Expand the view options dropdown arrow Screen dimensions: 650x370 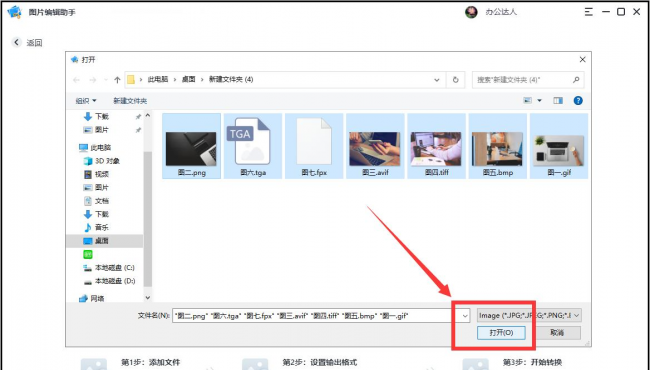coord(539,100)
